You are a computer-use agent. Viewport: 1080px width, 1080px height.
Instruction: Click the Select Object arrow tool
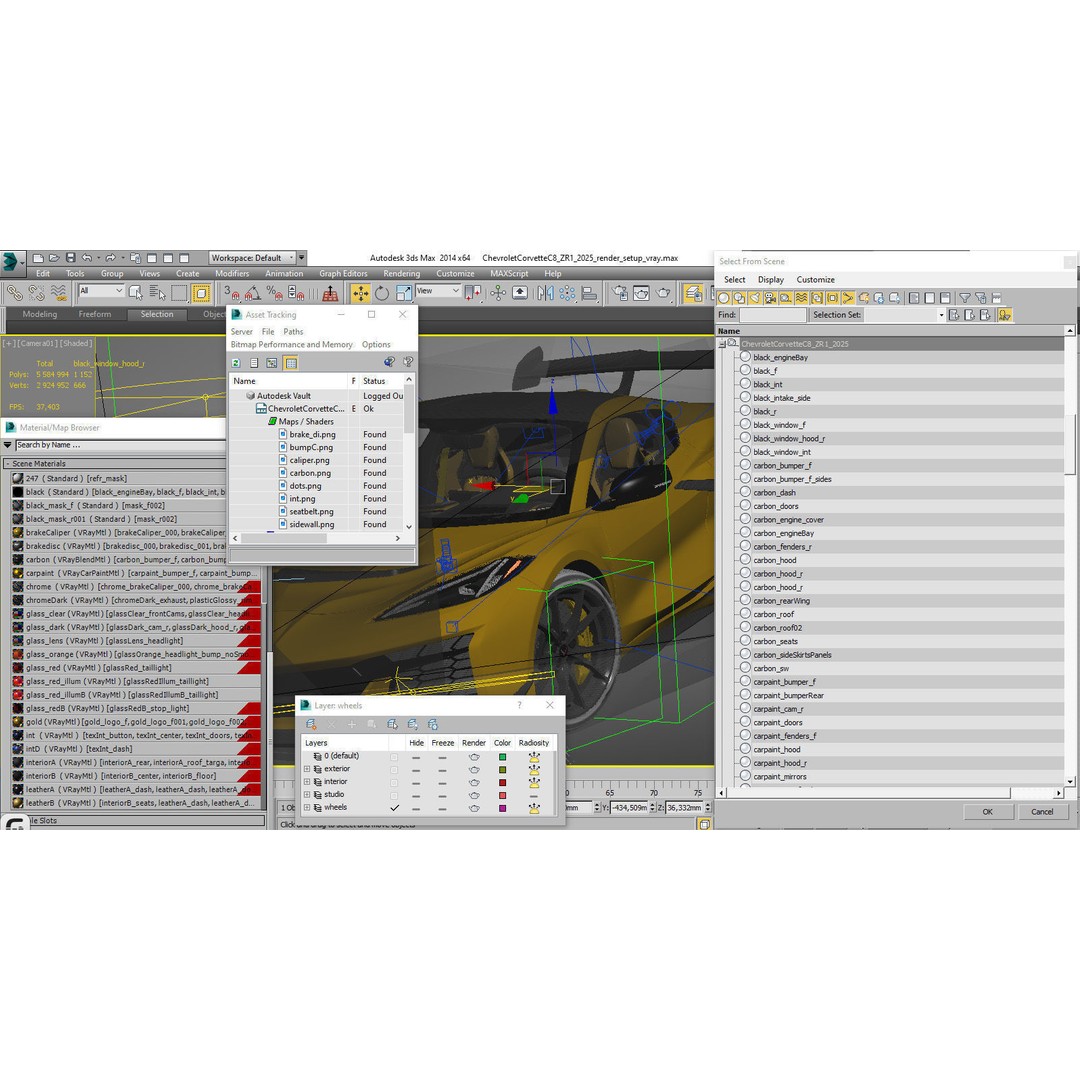coord(135,293)
